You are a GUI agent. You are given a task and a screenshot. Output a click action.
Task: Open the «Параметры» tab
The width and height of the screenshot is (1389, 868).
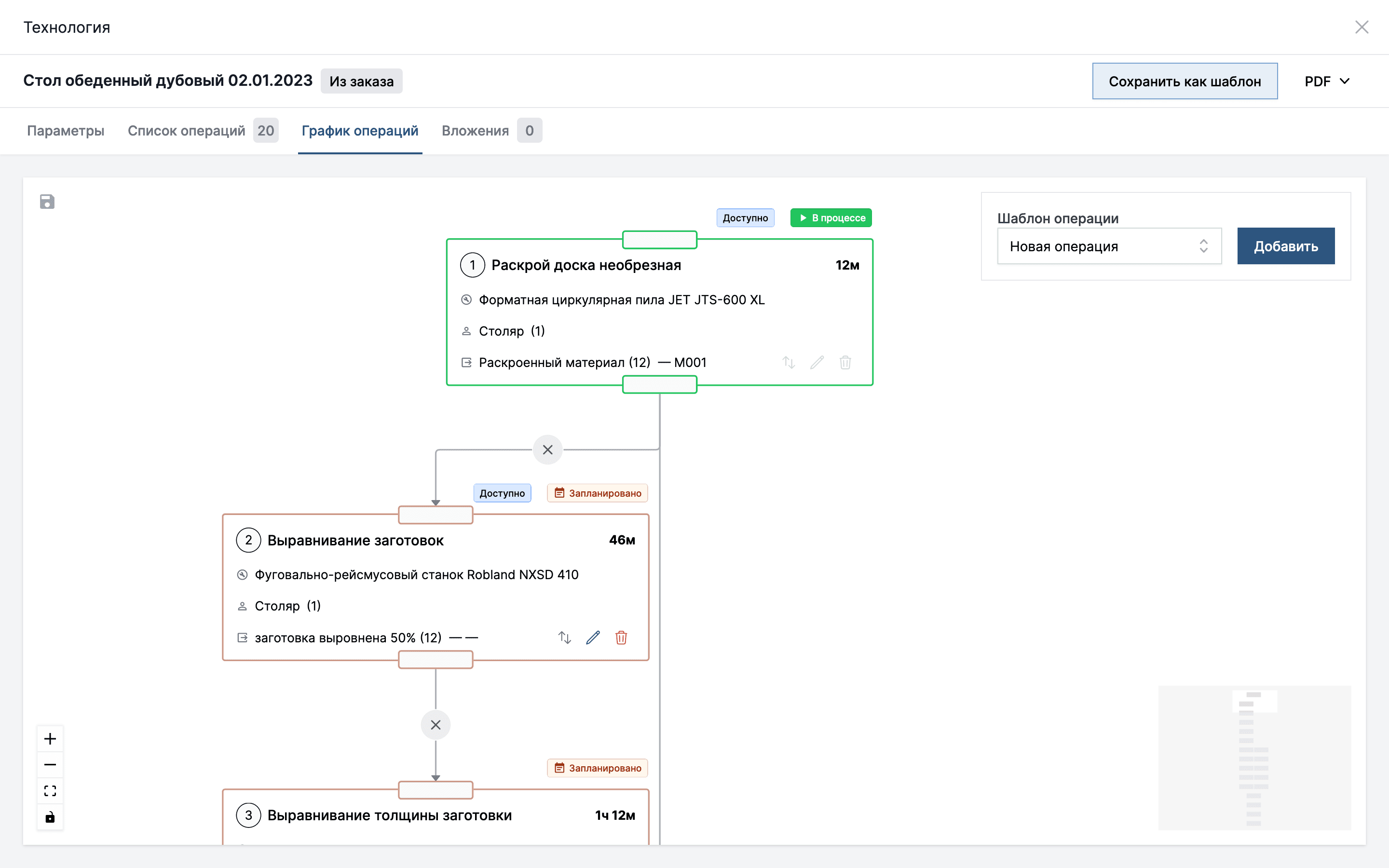[65, 131]
